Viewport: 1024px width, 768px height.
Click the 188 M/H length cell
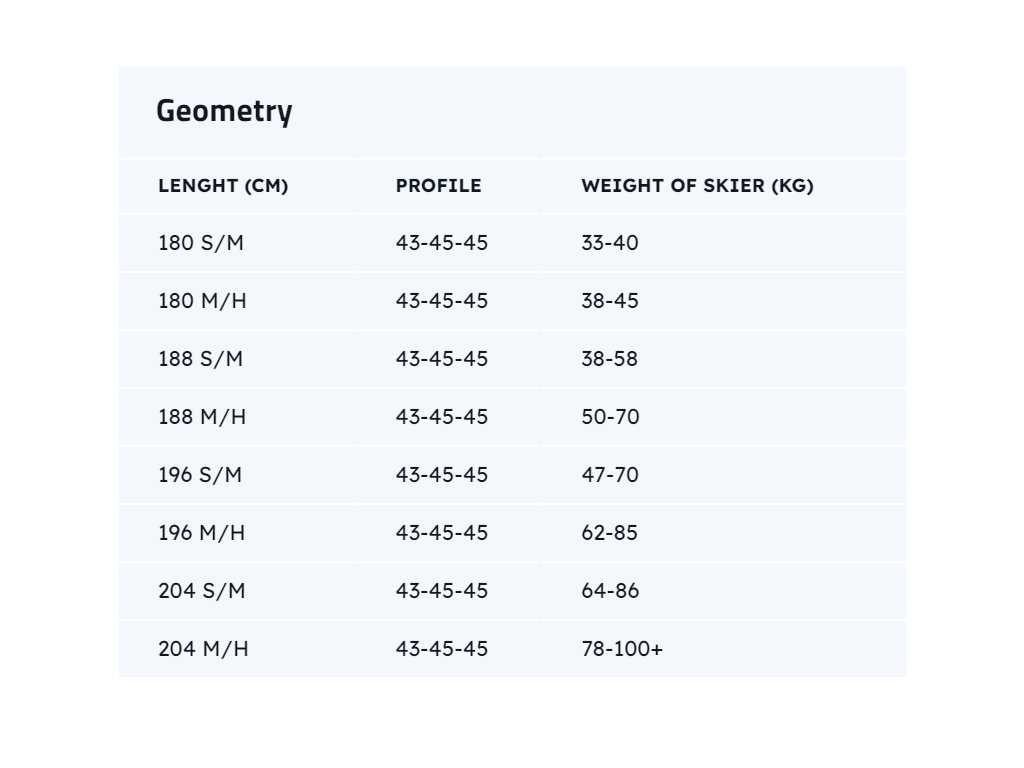(x=202, y=417)
